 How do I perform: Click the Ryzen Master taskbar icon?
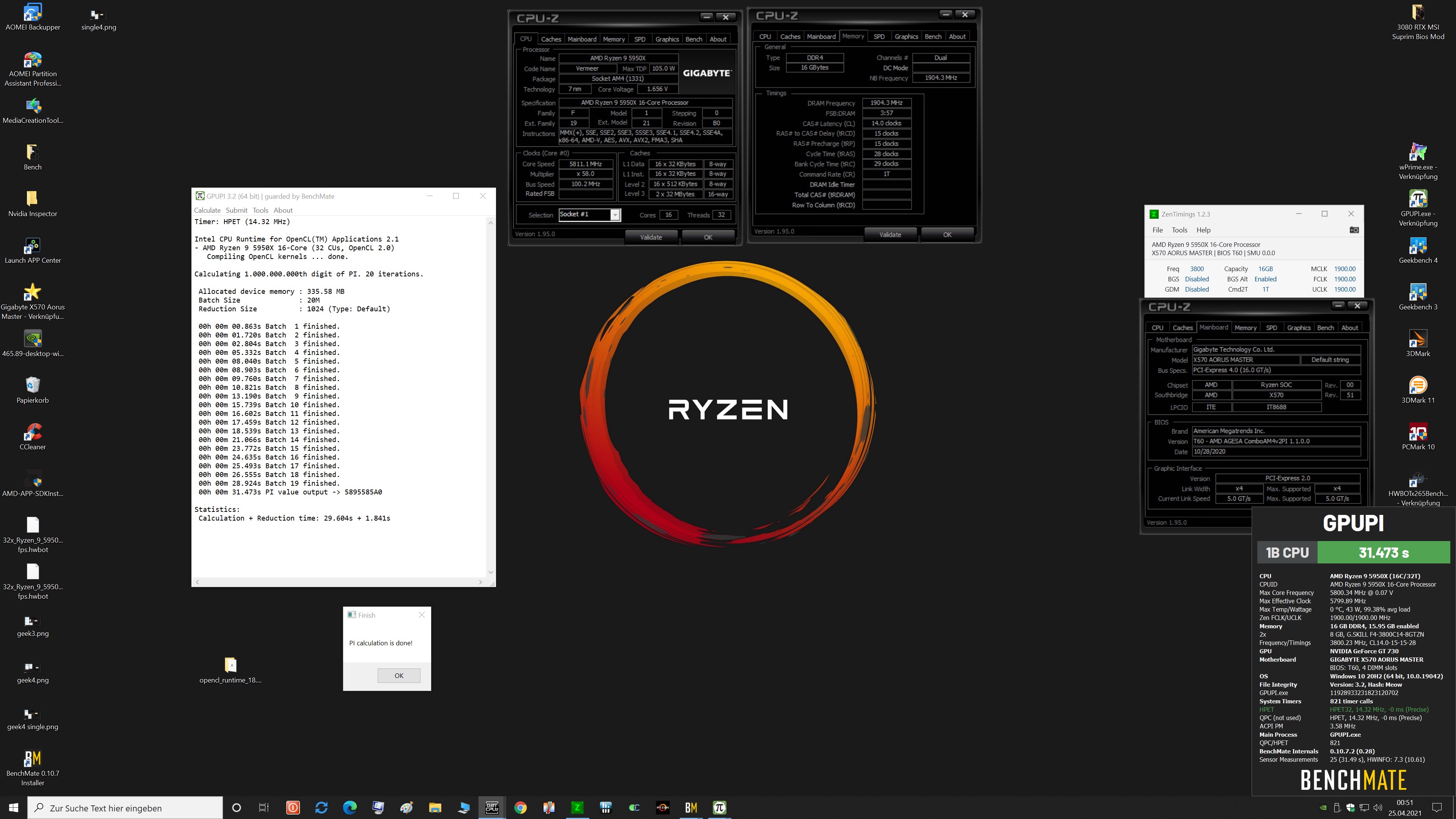pos(662,808)
